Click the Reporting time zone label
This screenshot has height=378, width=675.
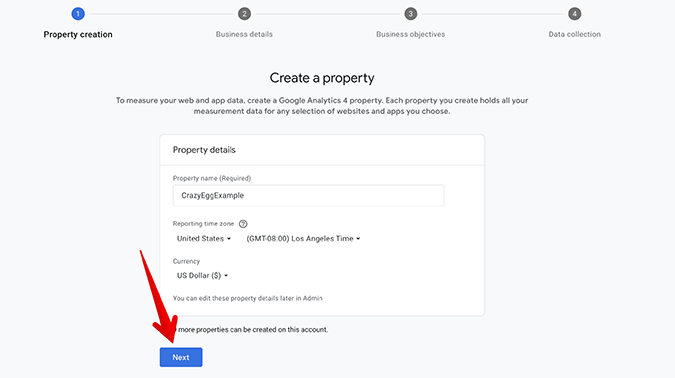(x=203, y=224)
